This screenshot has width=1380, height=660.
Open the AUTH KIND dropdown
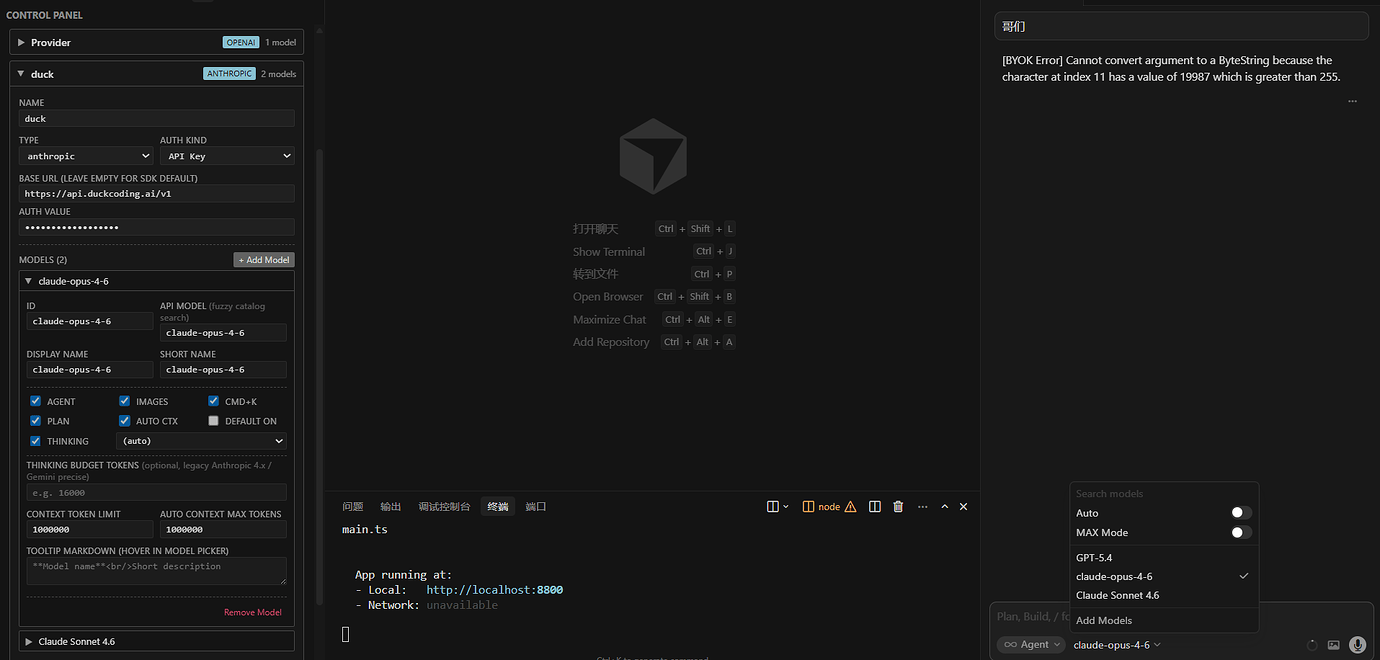coord(227,156)
